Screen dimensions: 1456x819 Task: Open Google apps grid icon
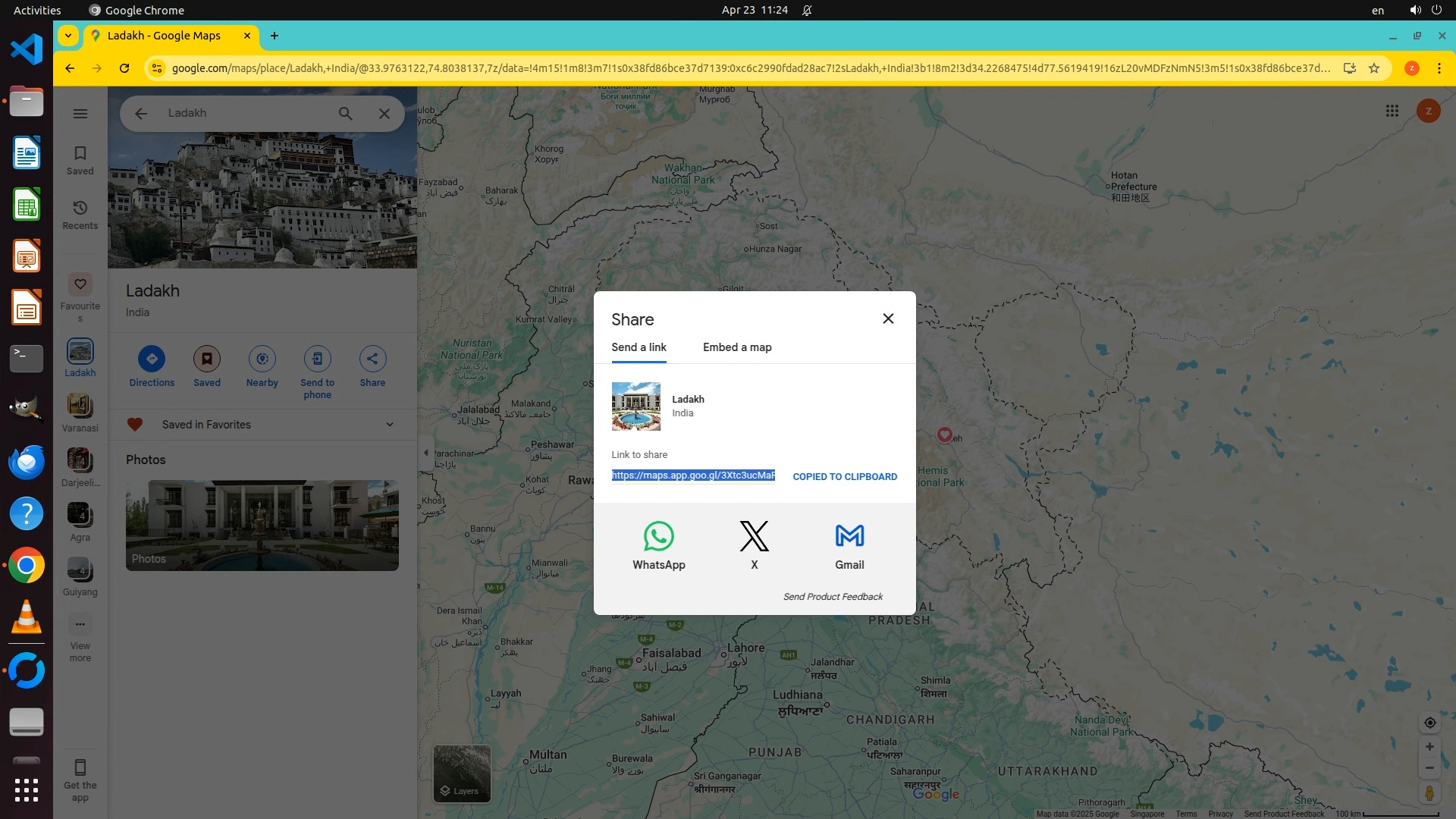[x=1392, y=111]
